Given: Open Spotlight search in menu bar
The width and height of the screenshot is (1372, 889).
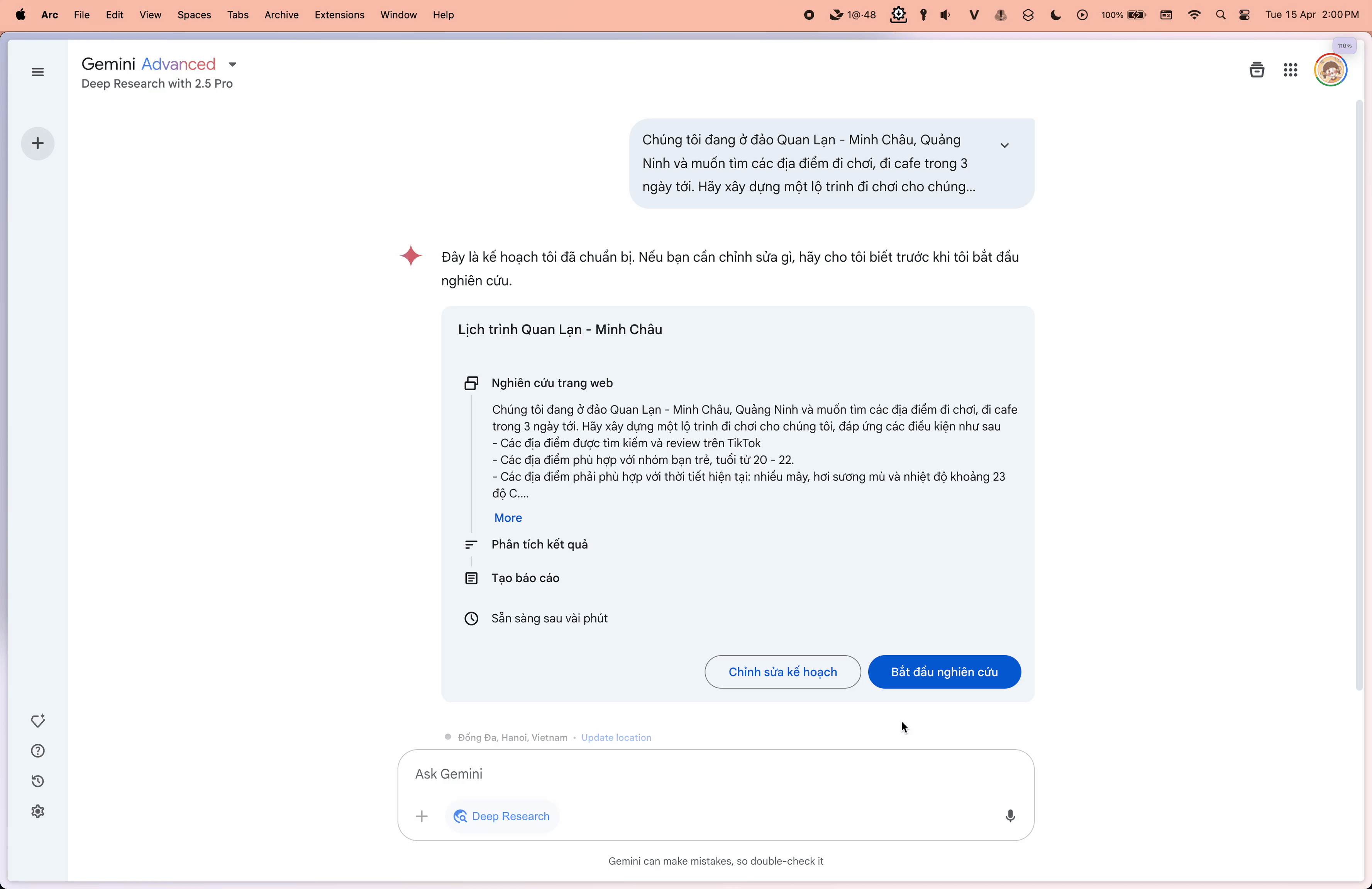Looking at the screenshot, I should click(x=1220, y=15).
